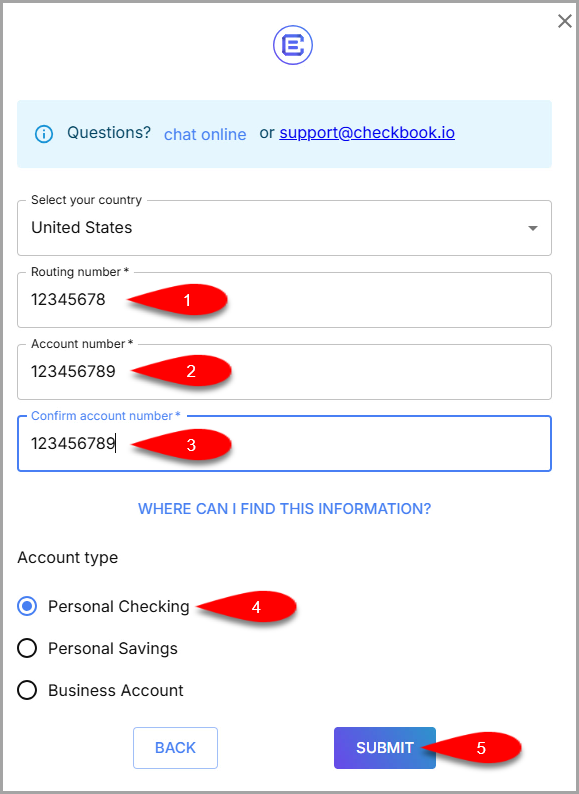Select the Personal Checking radio button
Viewport: 579px width, 794px height.
[27, 606]
